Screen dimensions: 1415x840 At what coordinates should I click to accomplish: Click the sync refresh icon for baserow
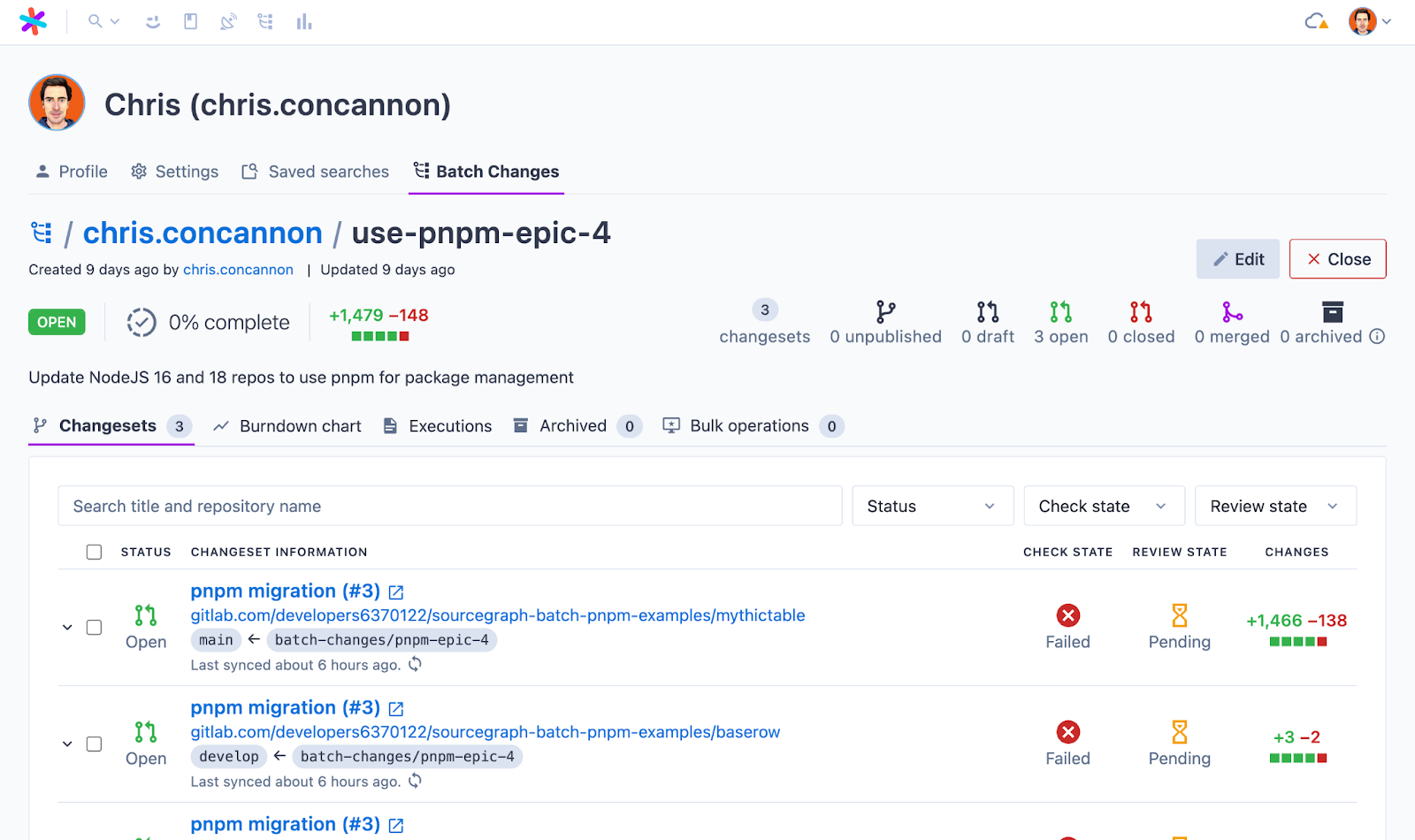click(x=415, y=781)
